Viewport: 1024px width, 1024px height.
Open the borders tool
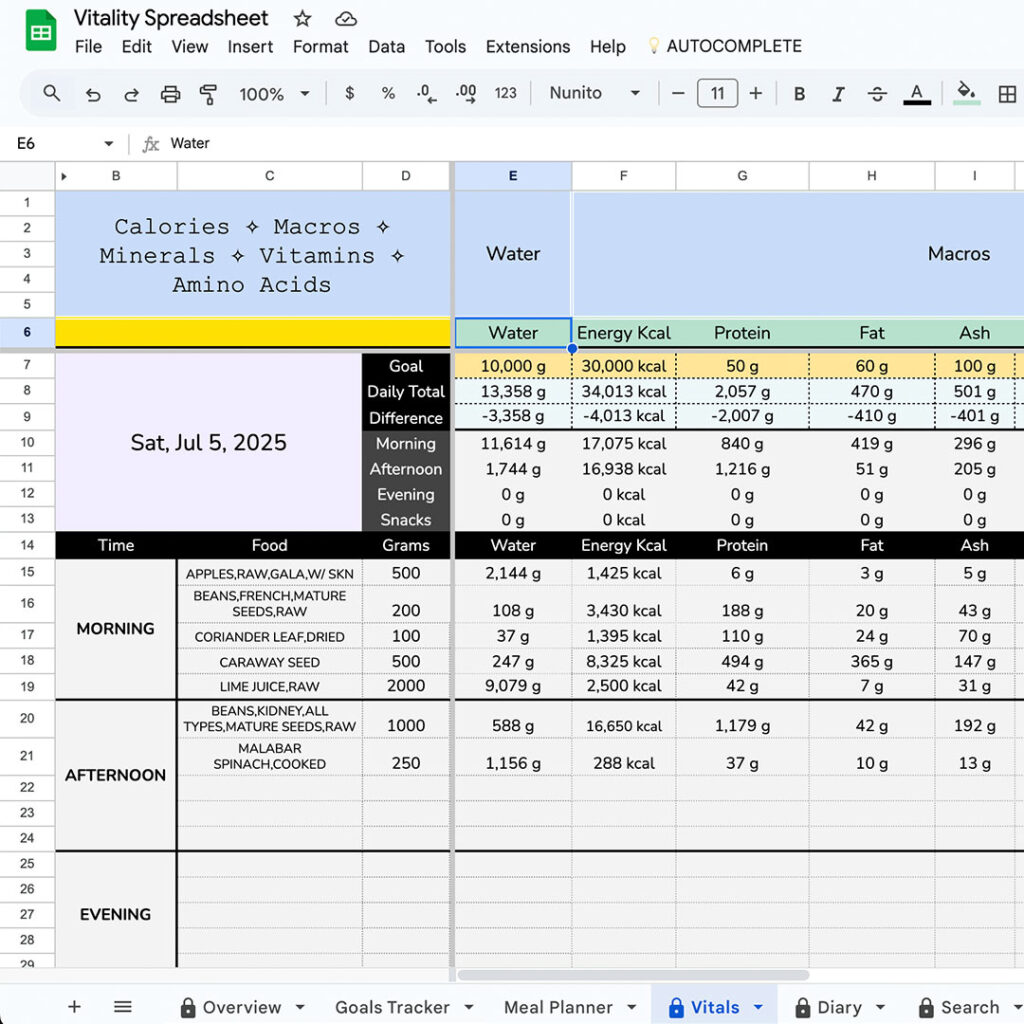tap(1007, 94)
